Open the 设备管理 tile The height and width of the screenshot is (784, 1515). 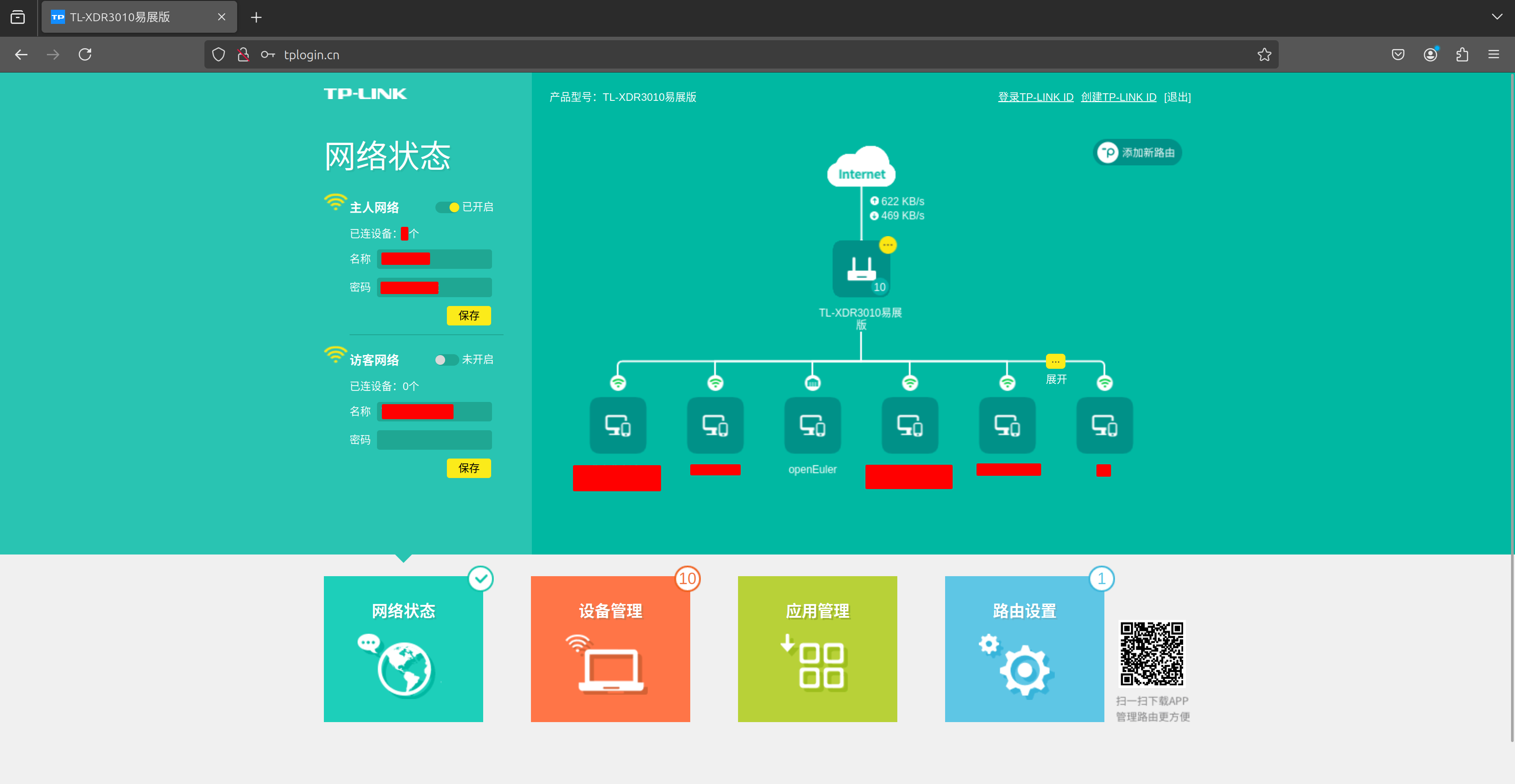(611, 649)
